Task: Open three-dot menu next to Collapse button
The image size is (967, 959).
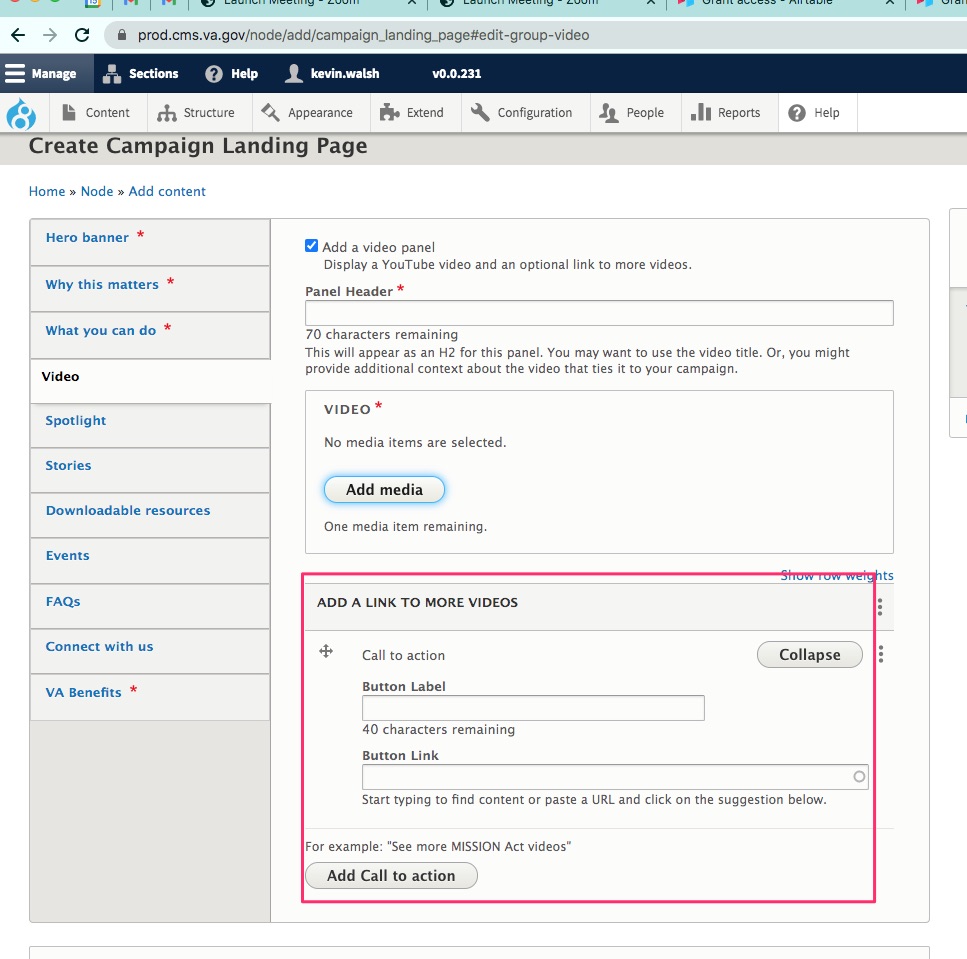Action: [881, 654]
